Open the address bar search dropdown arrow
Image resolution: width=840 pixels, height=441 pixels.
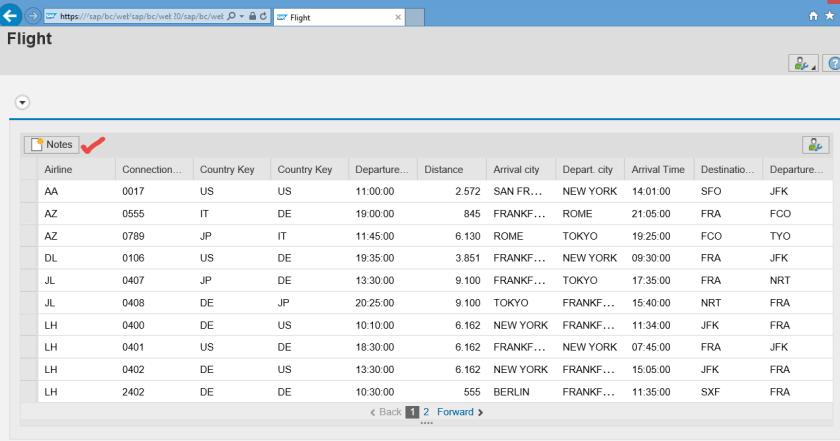coord(240,17)
